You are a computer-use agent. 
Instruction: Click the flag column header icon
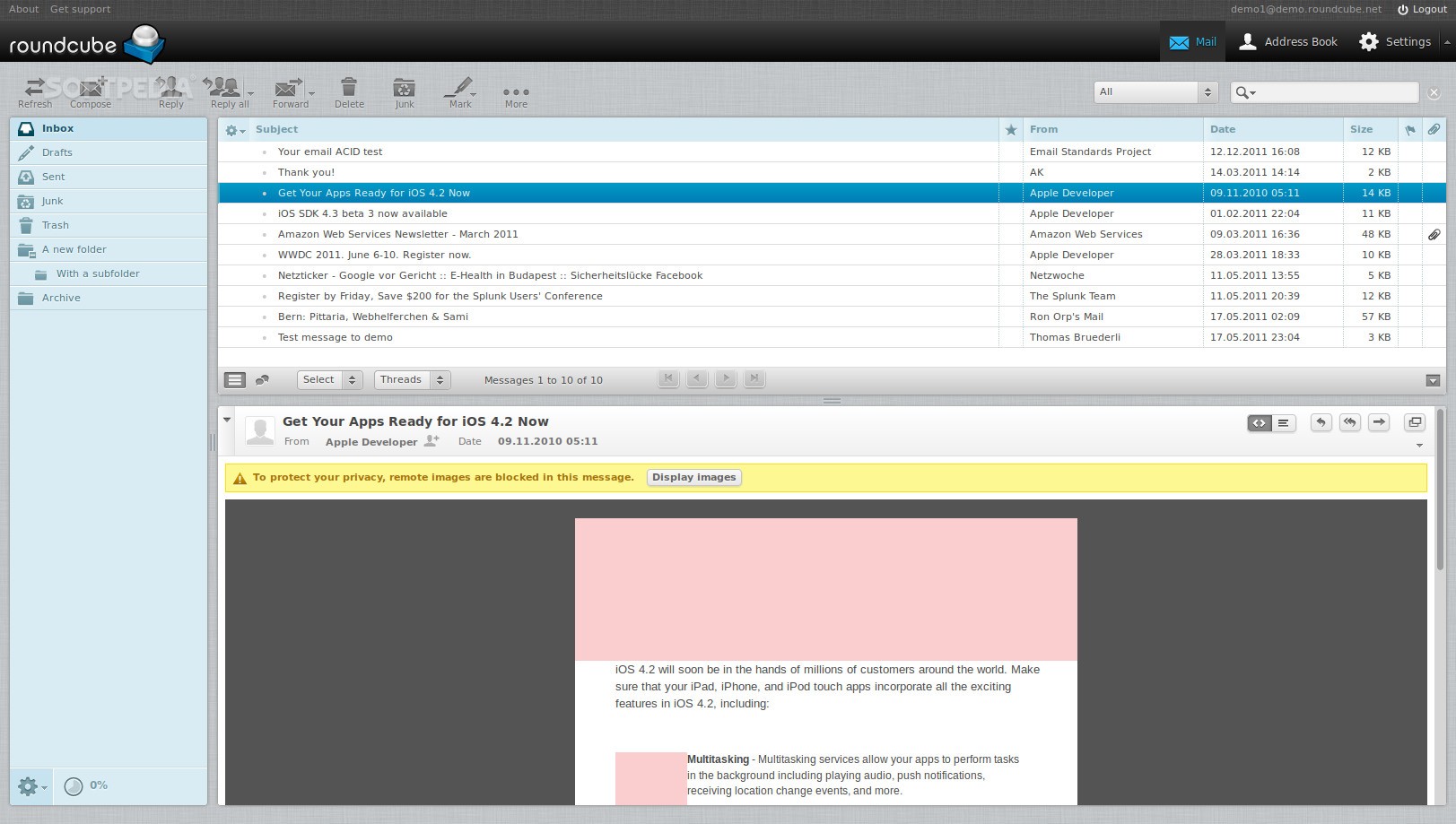point(1410,130)
